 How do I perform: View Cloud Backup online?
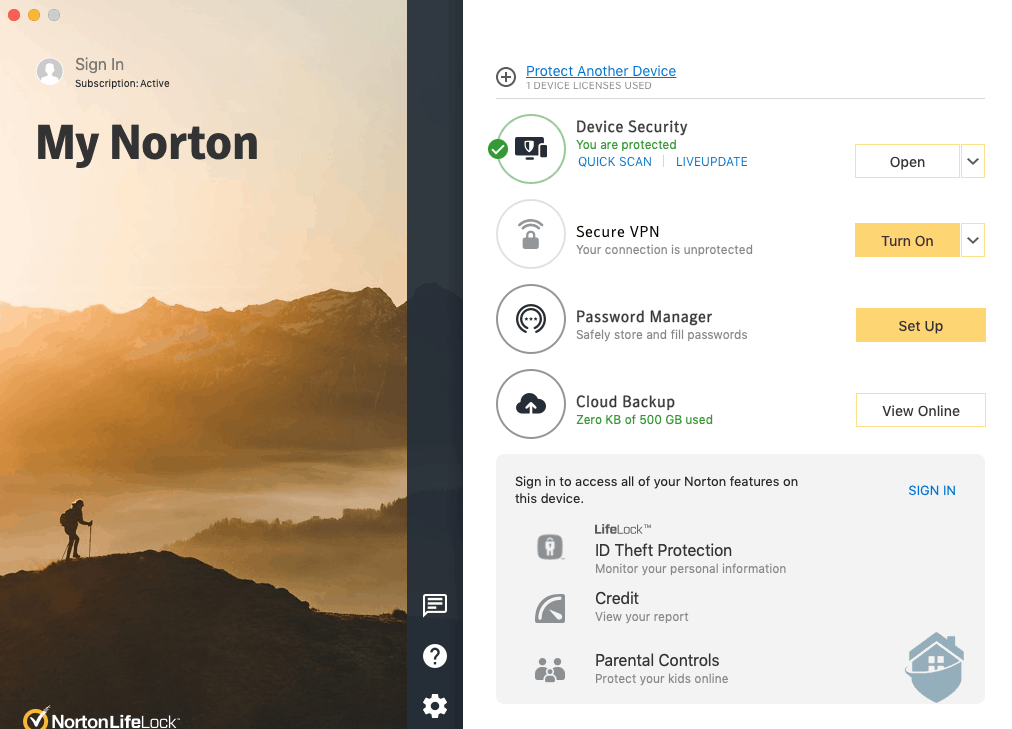click(920, 410)
